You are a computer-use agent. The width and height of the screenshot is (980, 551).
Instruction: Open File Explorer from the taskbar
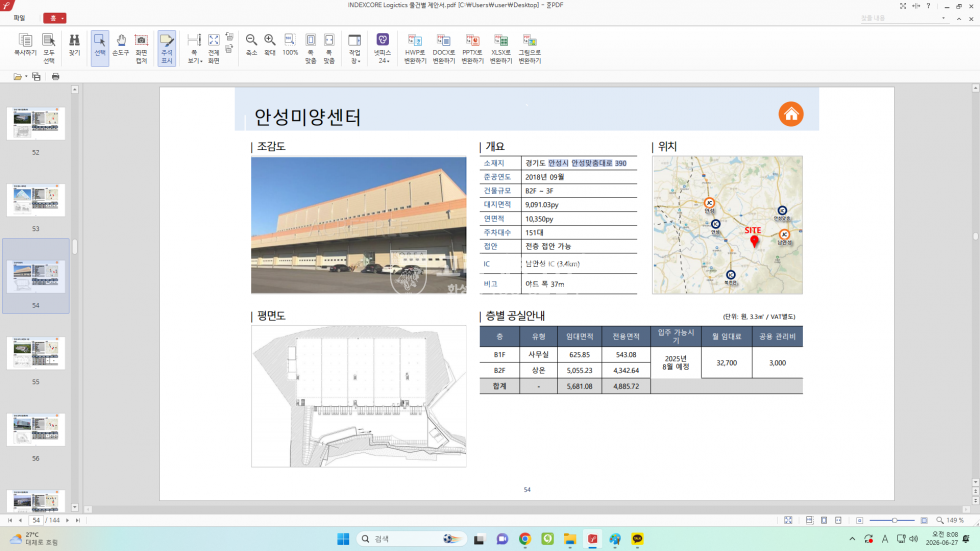pyautogui.click(x=569, y=539)
